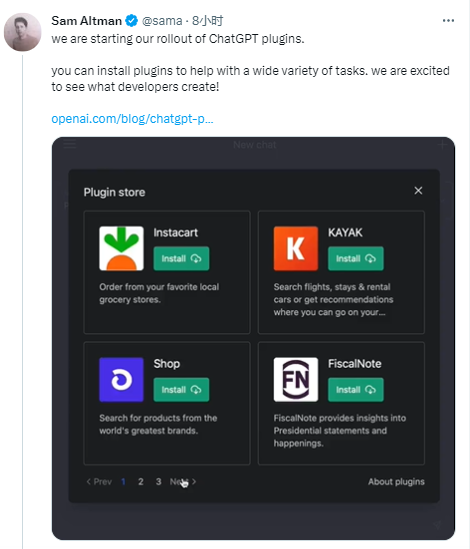The image size is (470, 549).
Task: Click Next to advance plugin pages
Action: 183,482
